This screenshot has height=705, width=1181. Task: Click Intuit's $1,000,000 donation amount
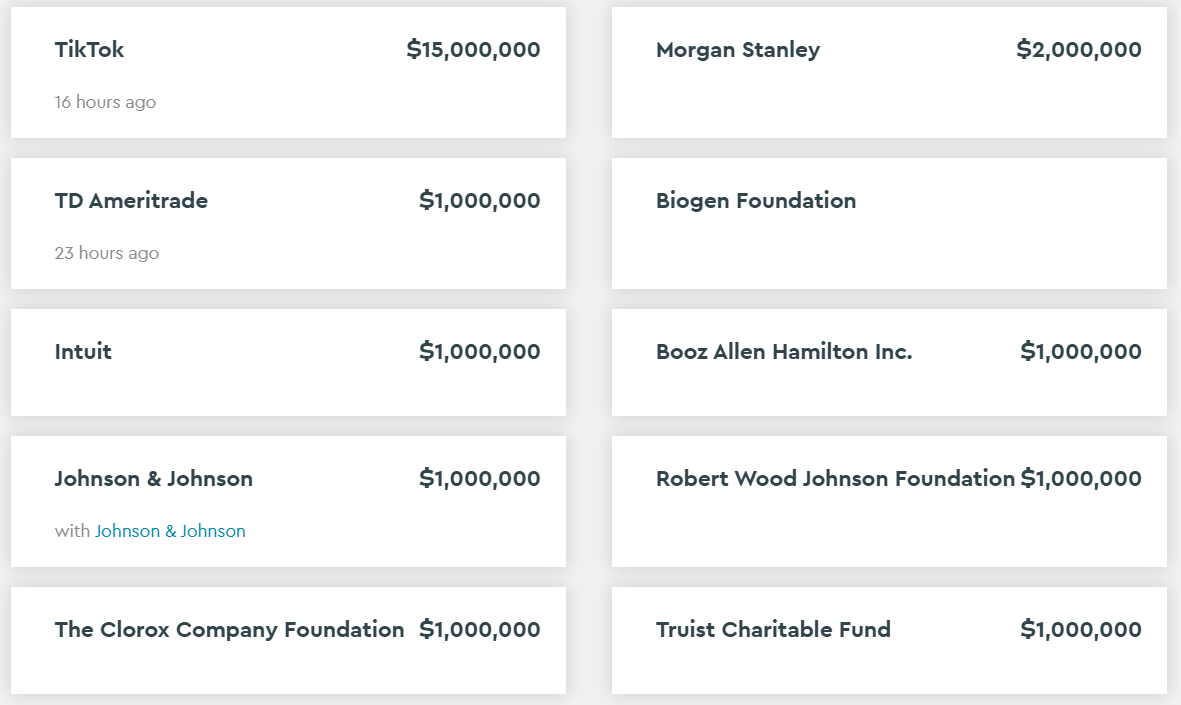480,352
